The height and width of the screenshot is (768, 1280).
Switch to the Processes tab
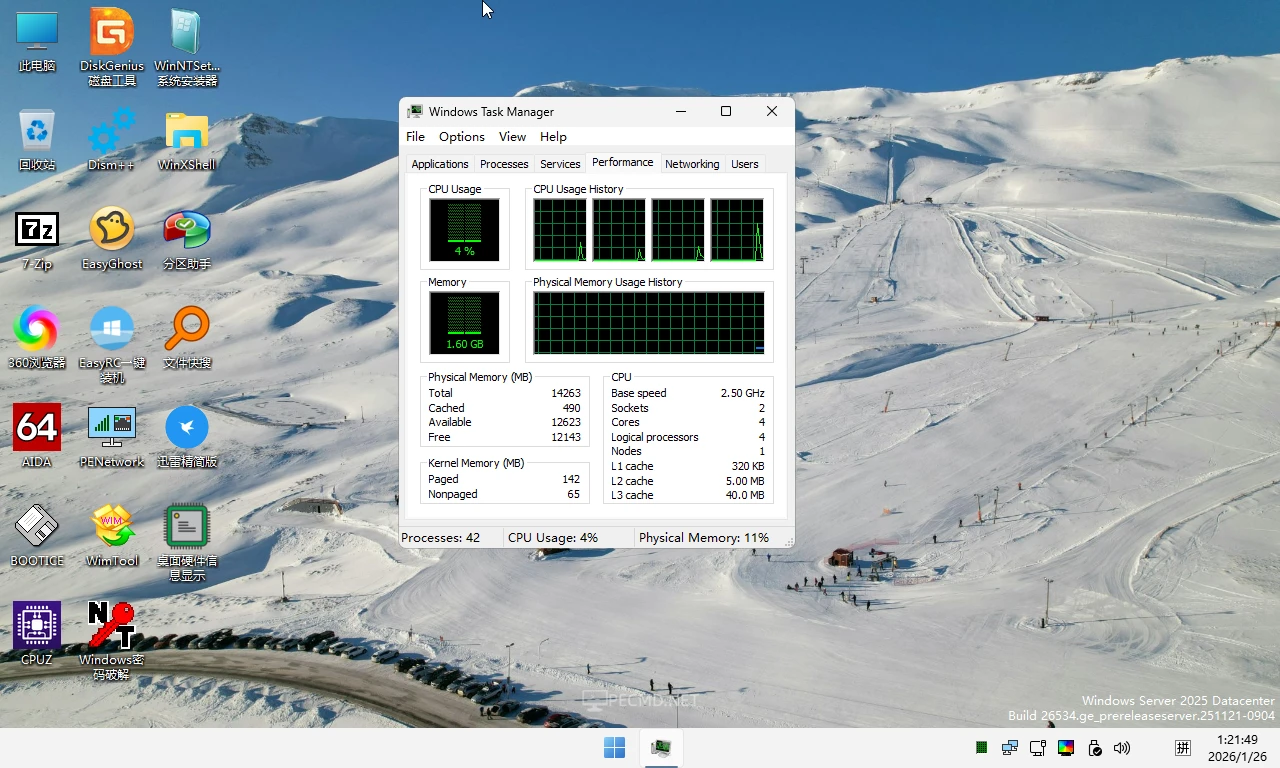(x=504, y=163)
